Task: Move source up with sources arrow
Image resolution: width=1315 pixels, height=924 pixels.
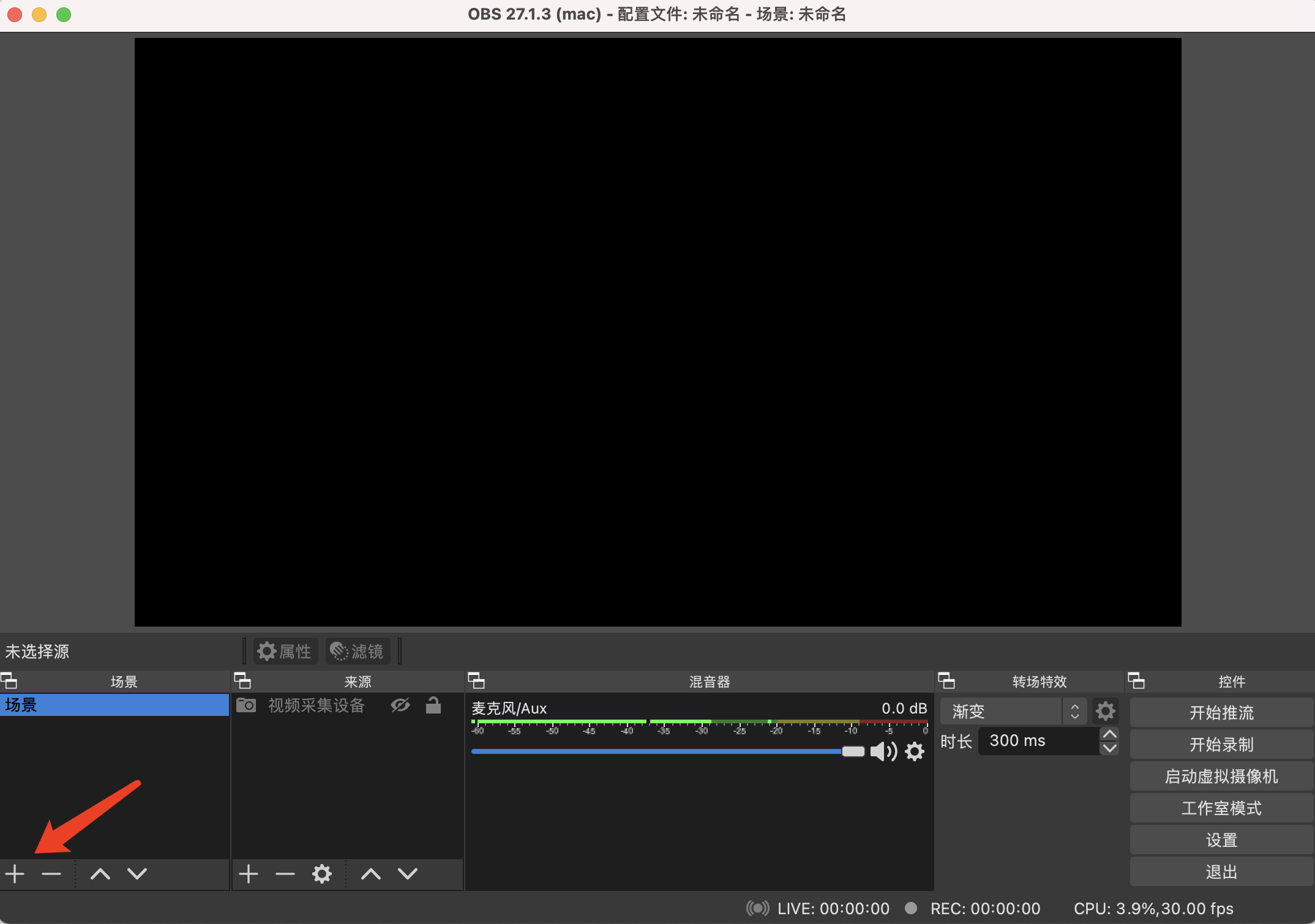Action: click(x=370, y=873)
